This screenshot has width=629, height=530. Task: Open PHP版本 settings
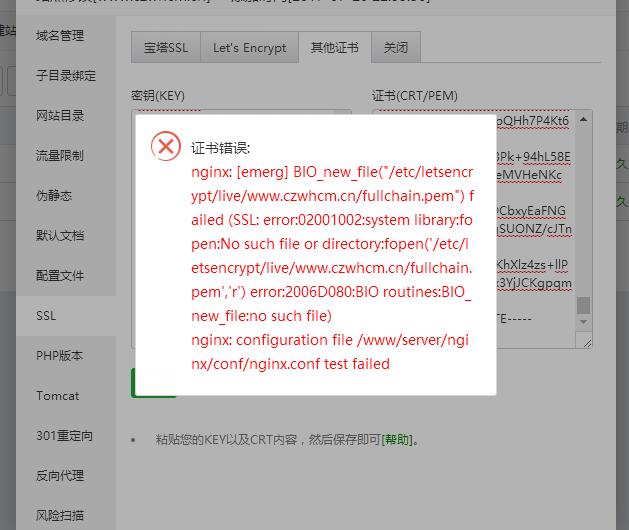coord(59,355)
